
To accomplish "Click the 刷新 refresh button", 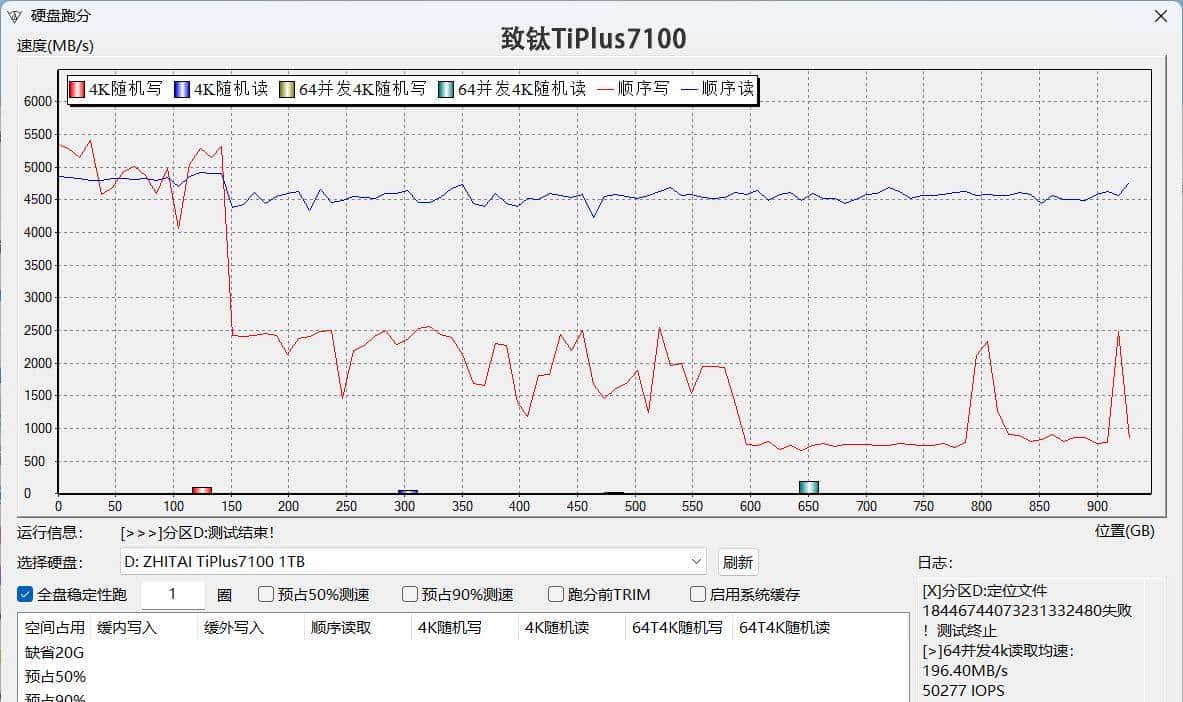I will (x=738, y=562).
